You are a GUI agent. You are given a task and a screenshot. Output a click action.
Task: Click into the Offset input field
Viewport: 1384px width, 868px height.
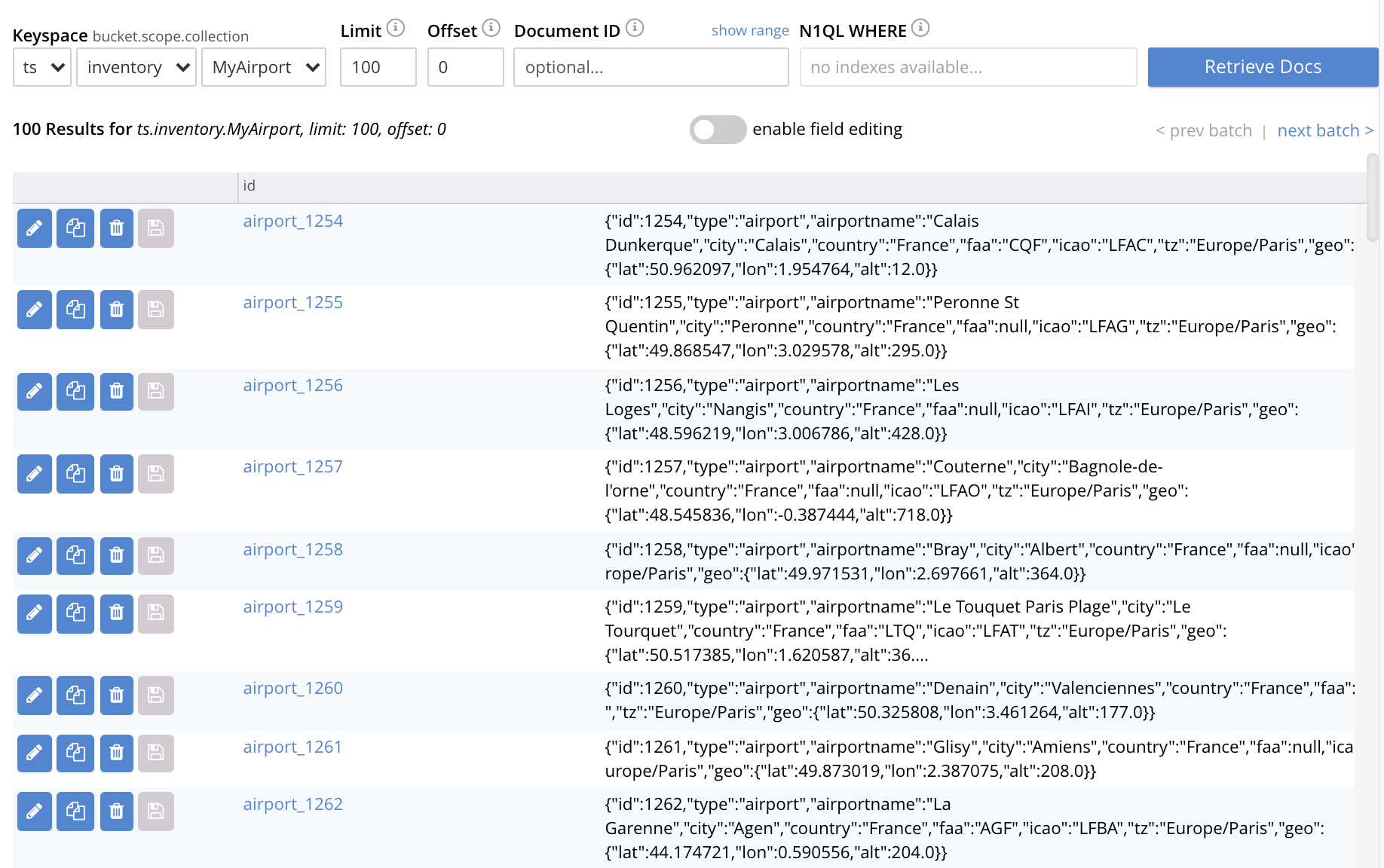click(x=465, y=68)
